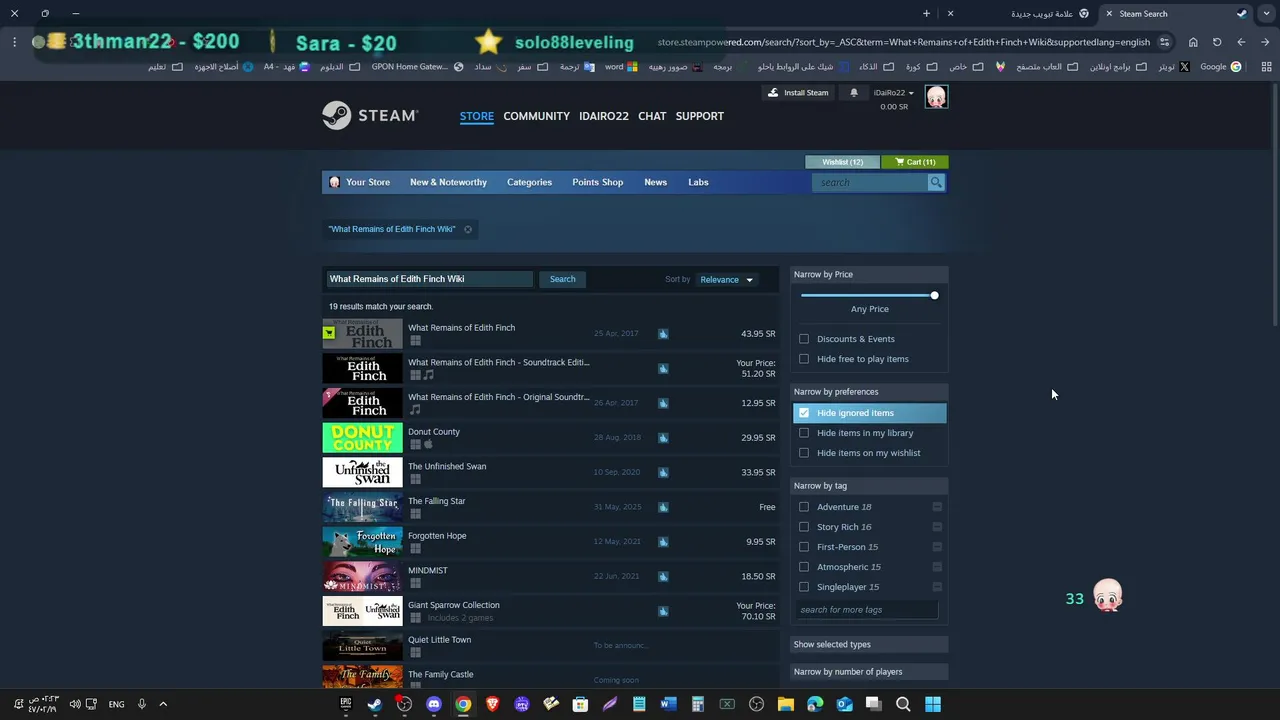Click the user avatar picture
Screen dimensions: 1280x720
pos(936,97)
